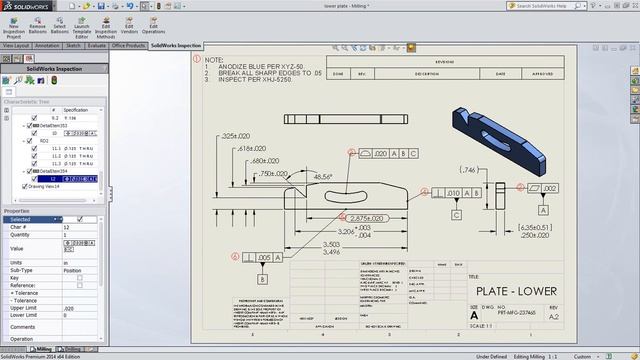Screen dimensions: 640x360
Task: Click the Print icon
Action: point(116,6)
